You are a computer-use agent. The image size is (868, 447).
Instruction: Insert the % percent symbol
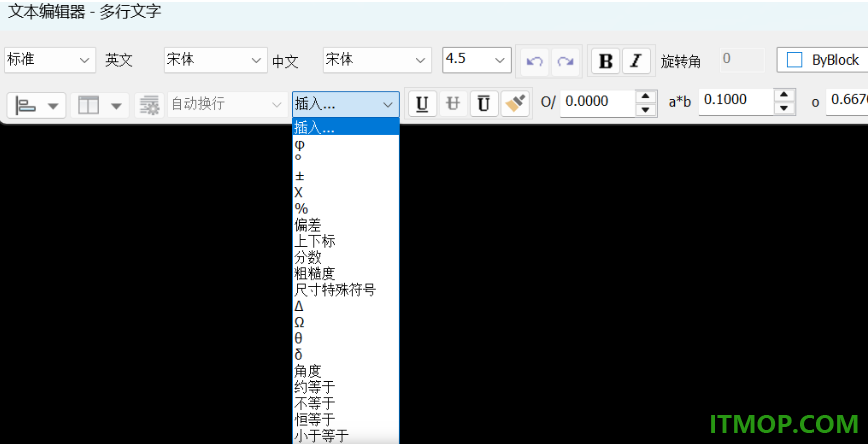click(345, 208)
